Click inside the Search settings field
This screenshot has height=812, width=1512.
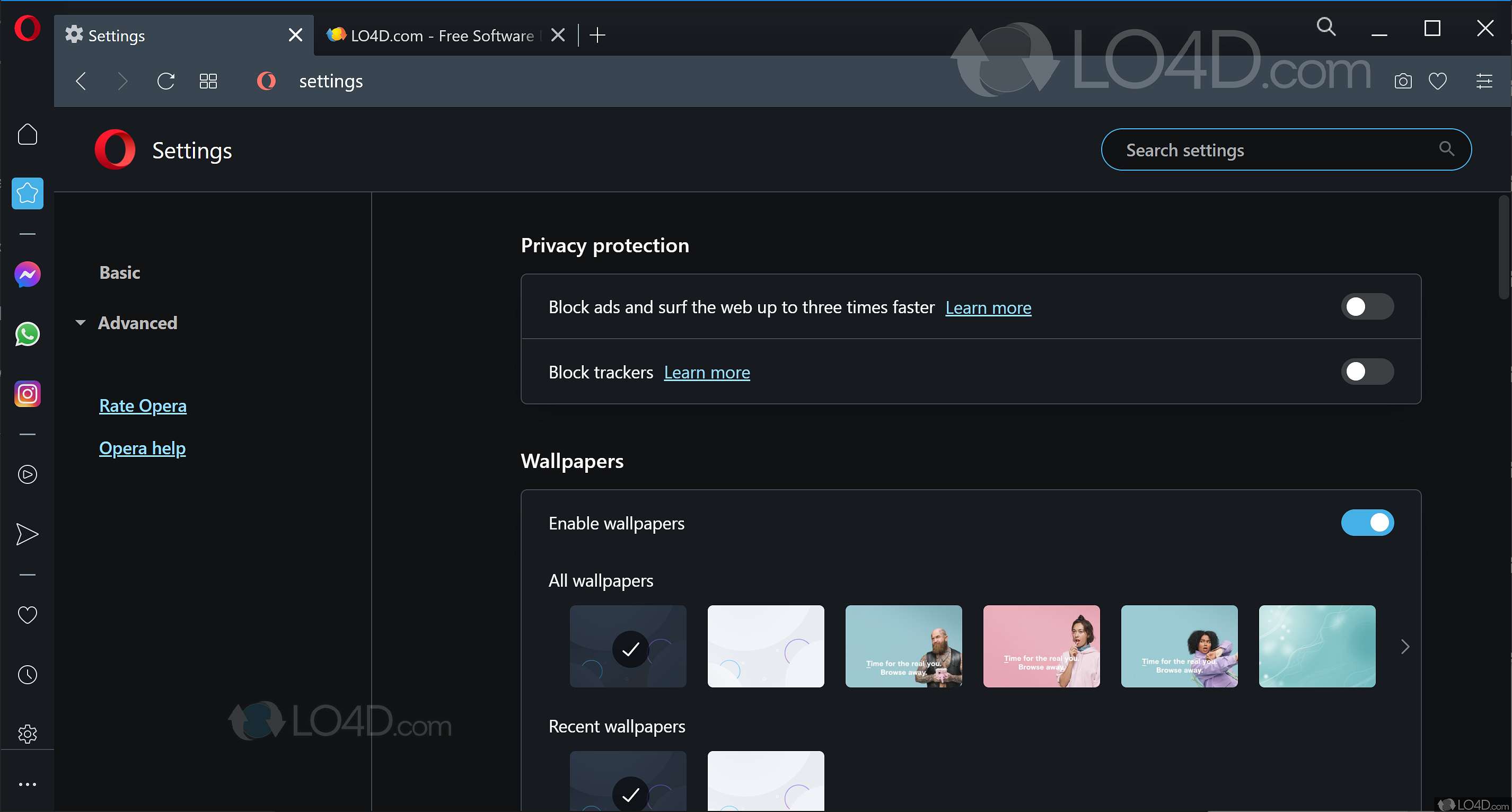1262,149
